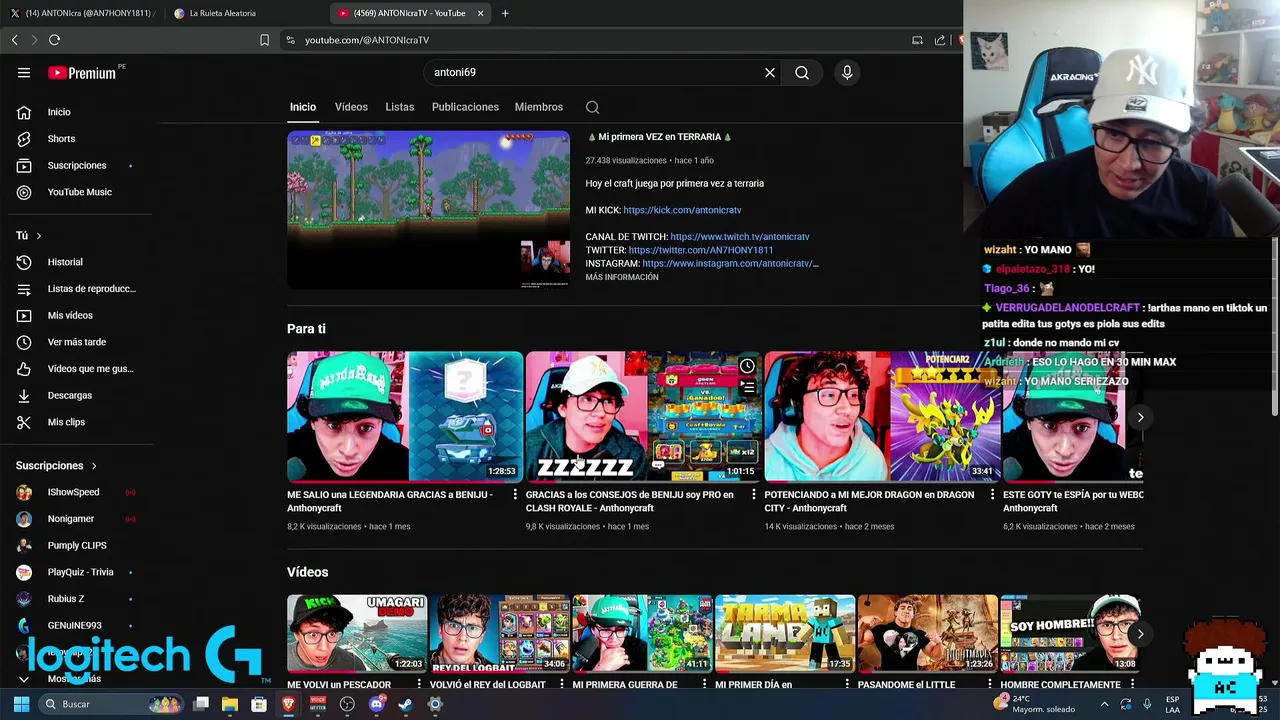1280x720 pixels.
Task: Select the Inicio channel tab
Action: [303, 107]
